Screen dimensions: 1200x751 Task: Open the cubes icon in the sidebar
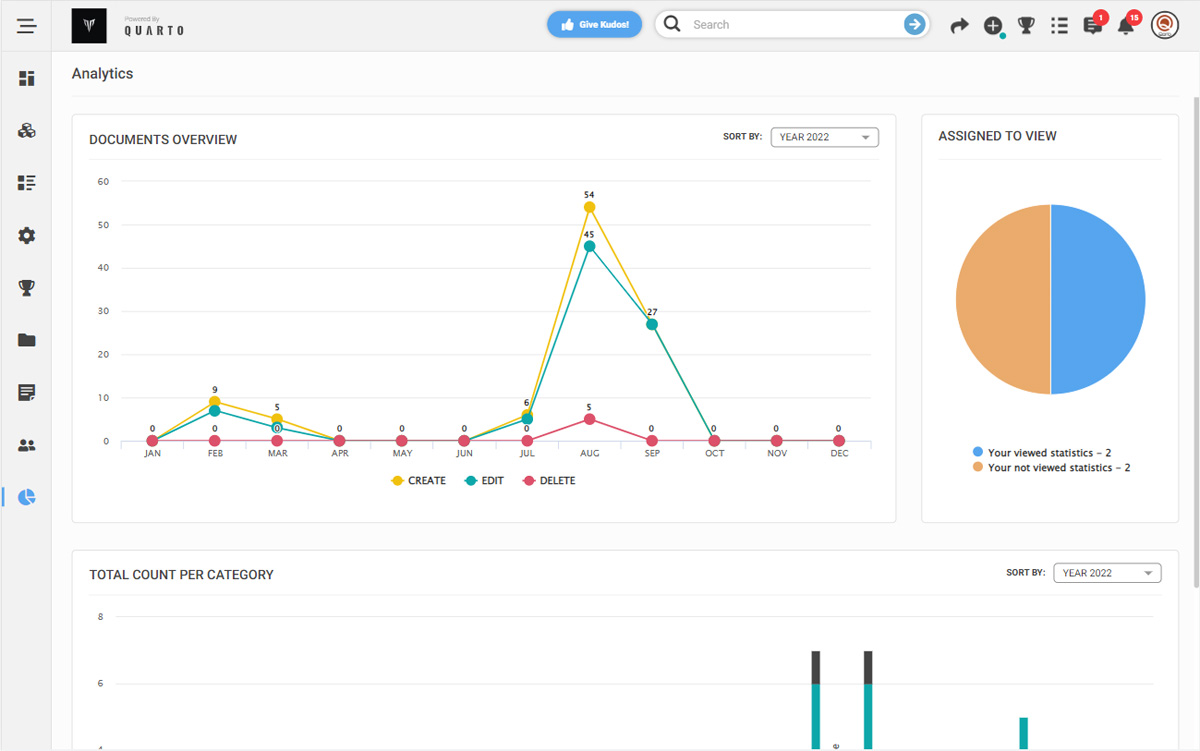pos(27,131)
